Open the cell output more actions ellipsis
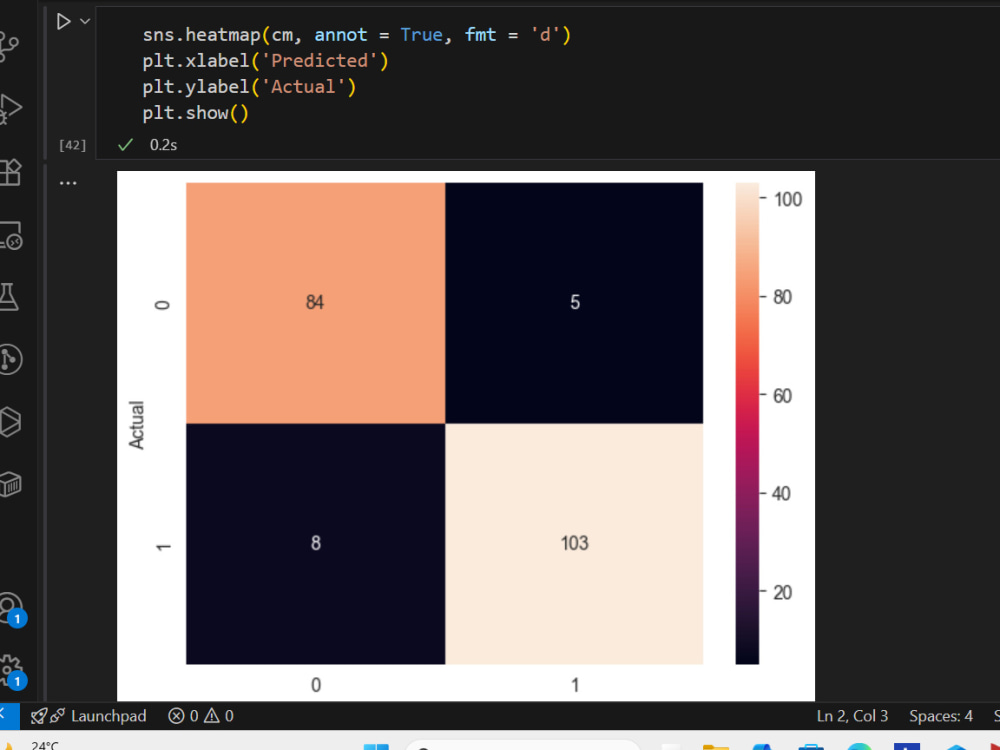Image resolution: width=1000 pixels, height=750 pixels. click(x=68, y=183)
